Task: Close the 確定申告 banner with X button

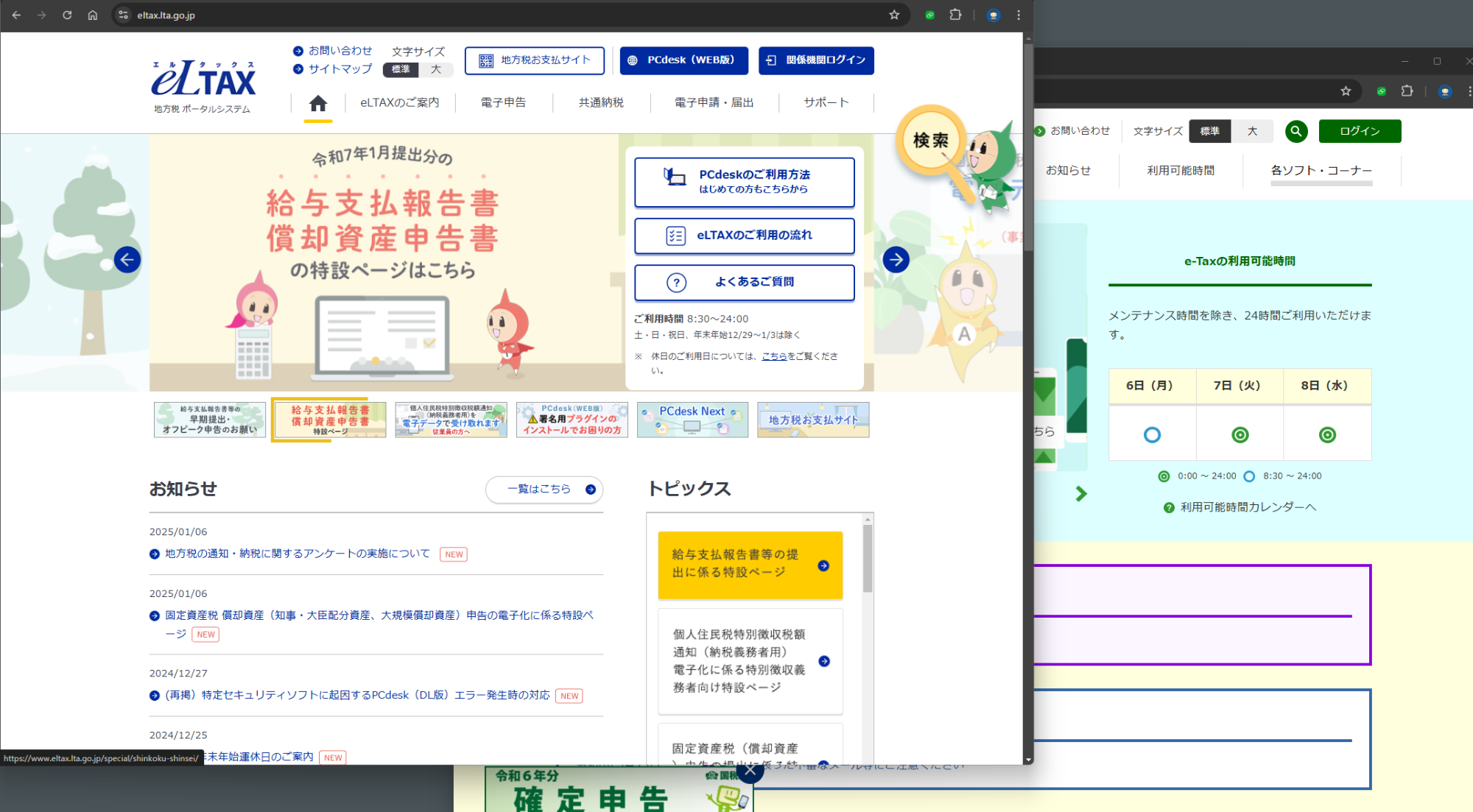Action: point(750,771)
